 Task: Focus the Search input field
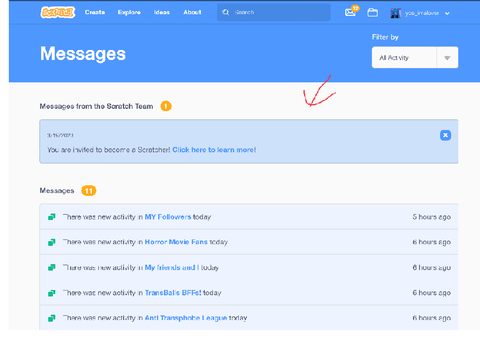click(280, 12)
